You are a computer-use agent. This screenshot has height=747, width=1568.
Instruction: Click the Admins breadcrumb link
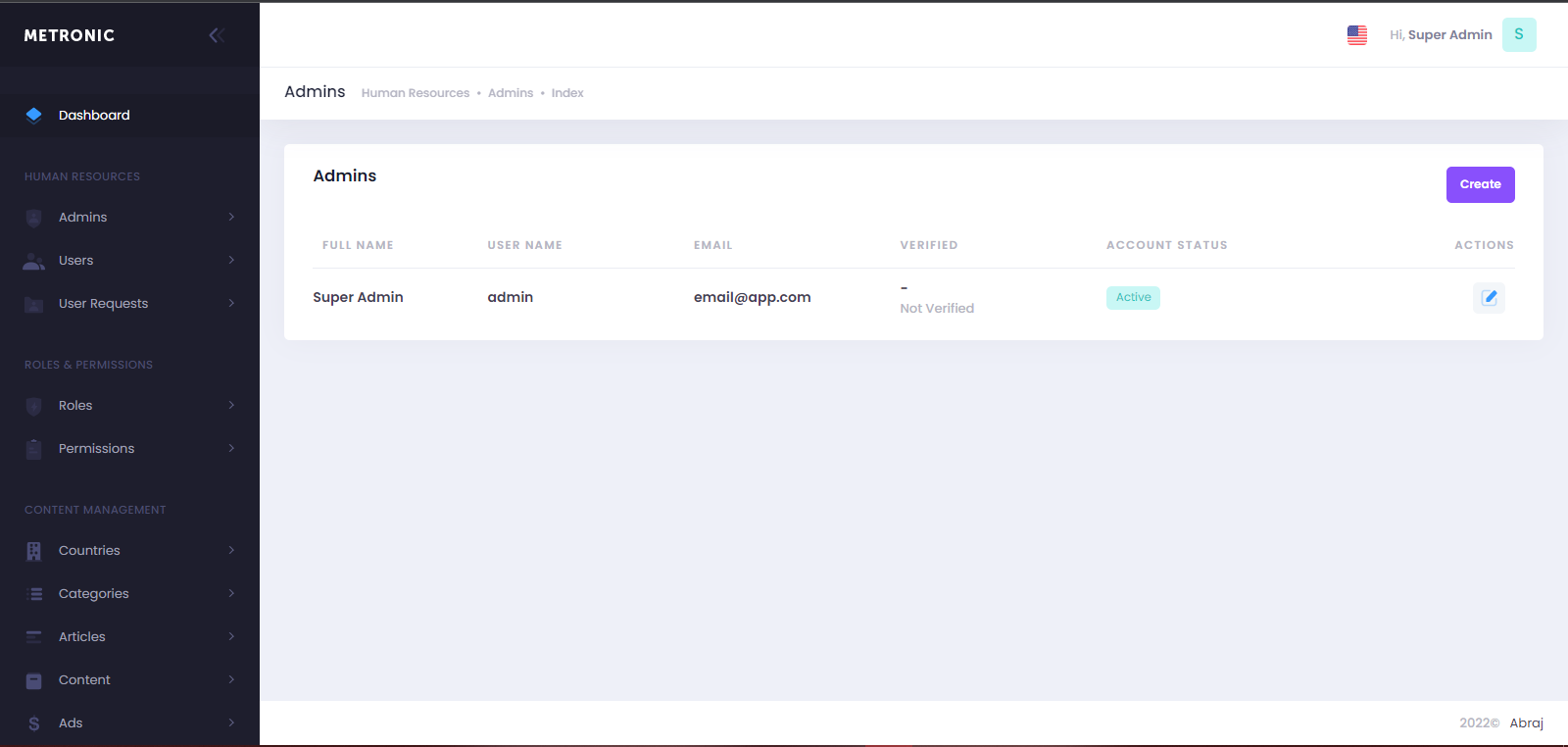[511, 93]
